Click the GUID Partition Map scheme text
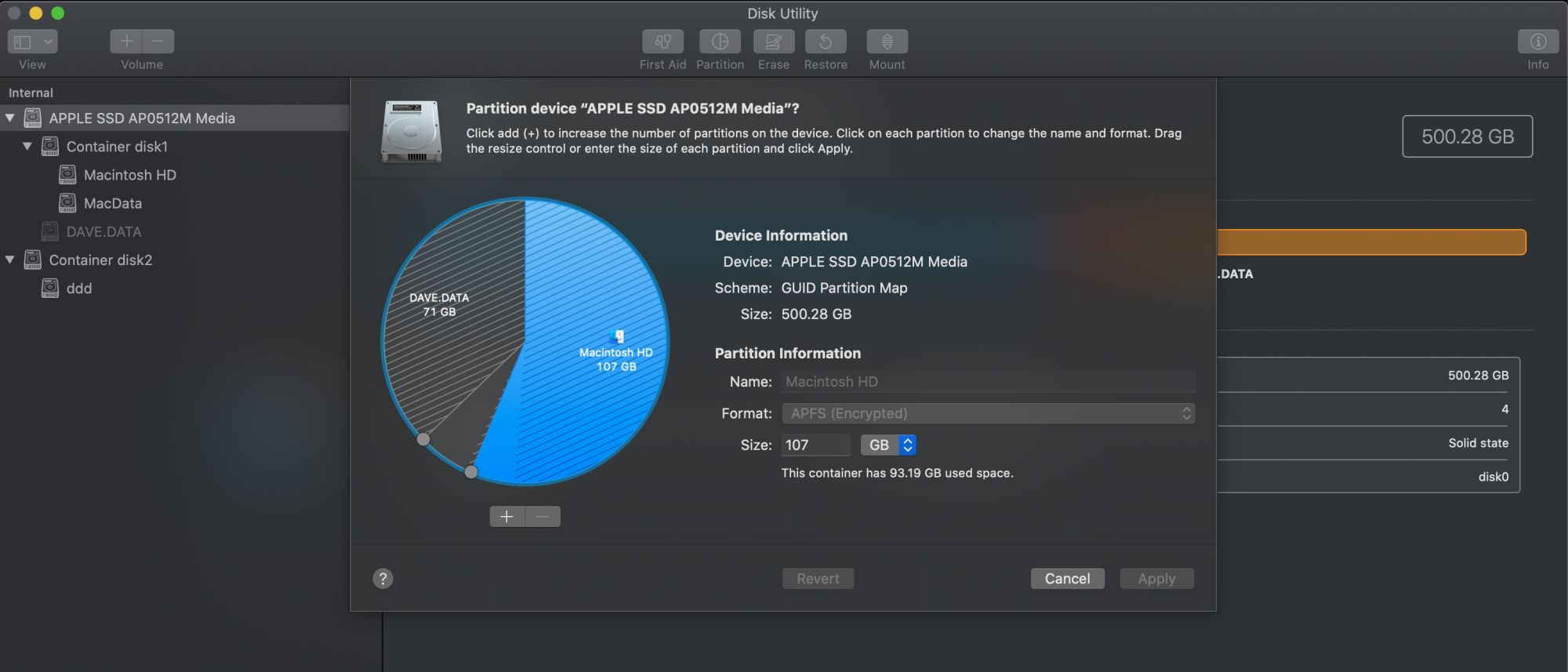This screenshot has width=1568, height=672. click(844, 288)
